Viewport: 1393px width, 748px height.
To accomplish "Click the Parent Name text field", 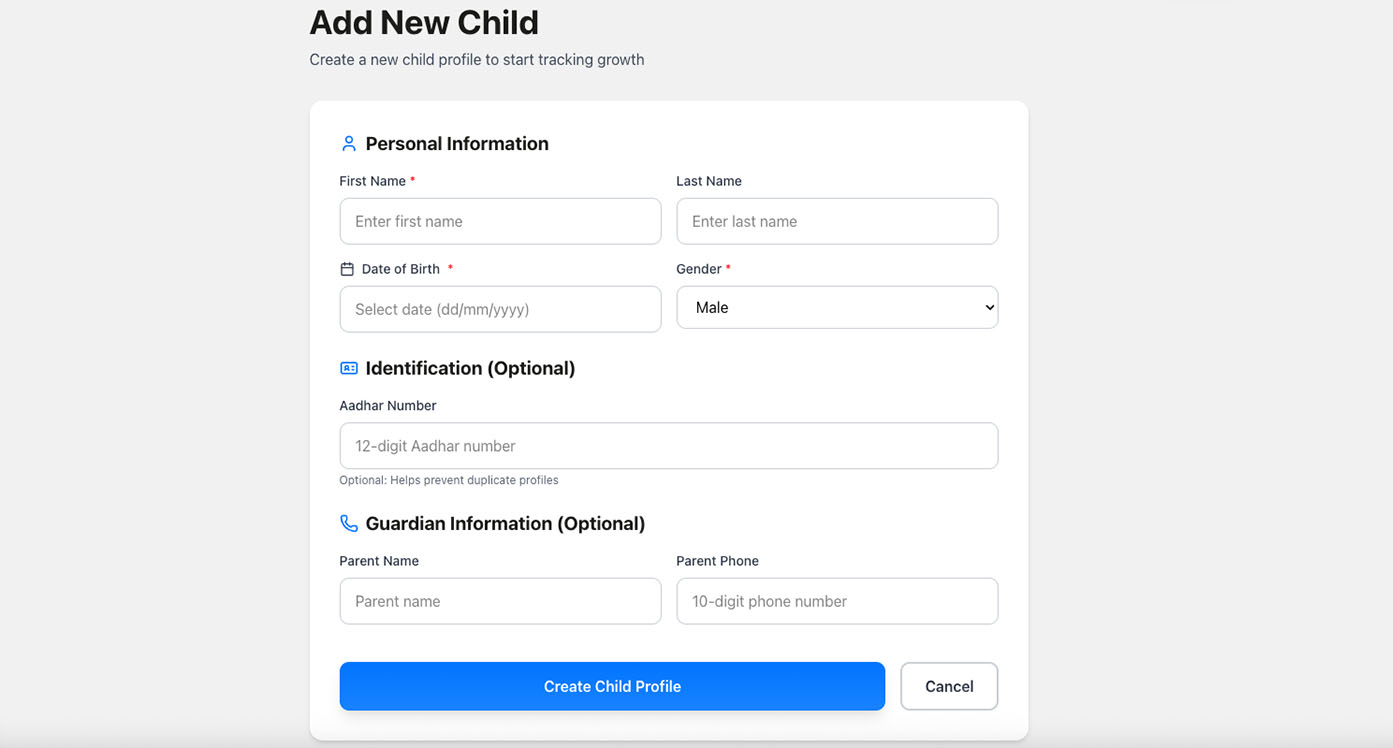I will [500, 601].
